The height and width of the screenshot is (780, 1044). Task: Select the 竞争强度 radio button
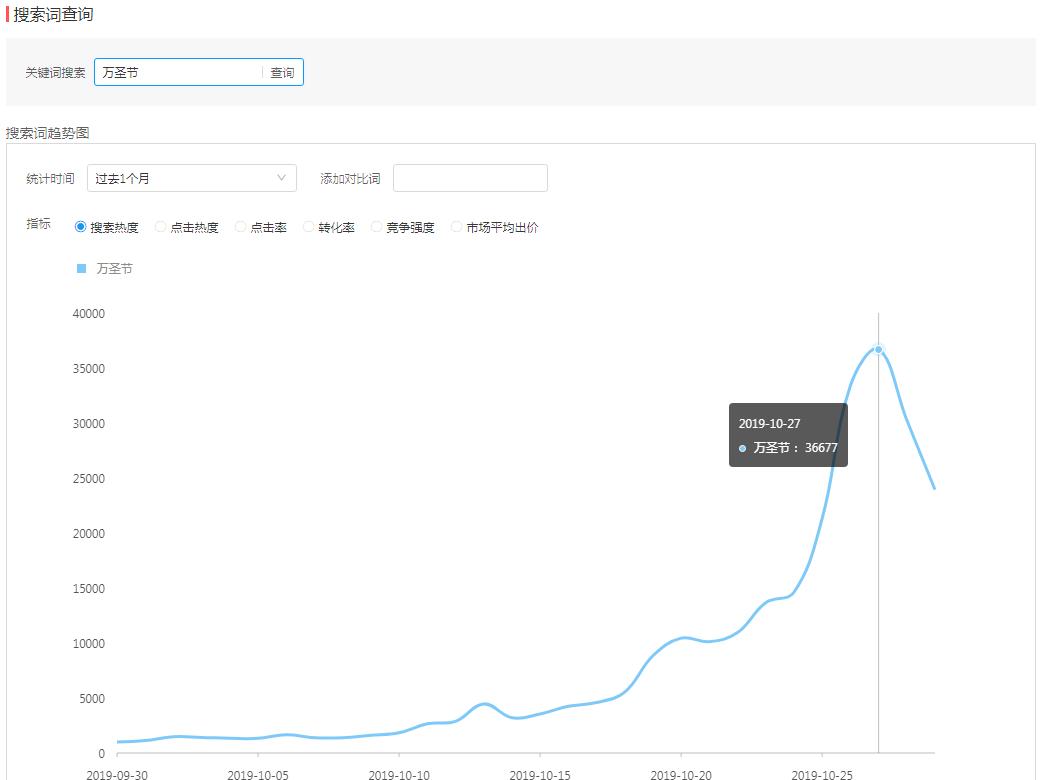pos(376,227)
